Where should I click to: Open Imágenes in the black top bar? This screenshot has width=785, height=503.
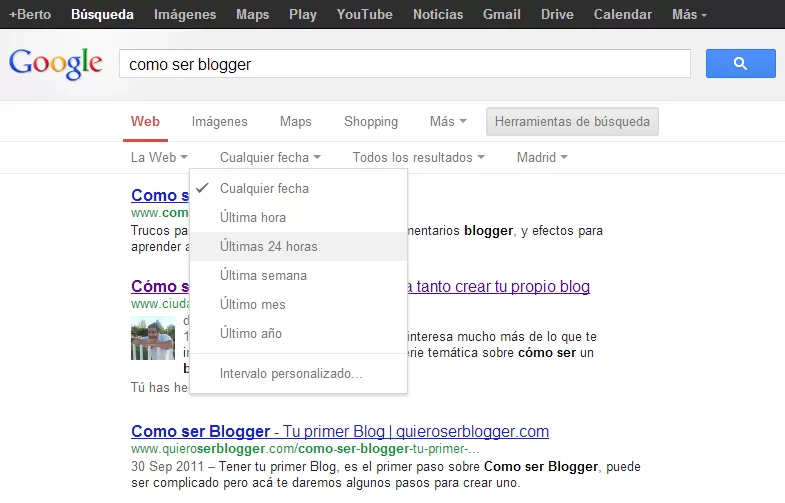pyautogui.click(x=185, y=14)
